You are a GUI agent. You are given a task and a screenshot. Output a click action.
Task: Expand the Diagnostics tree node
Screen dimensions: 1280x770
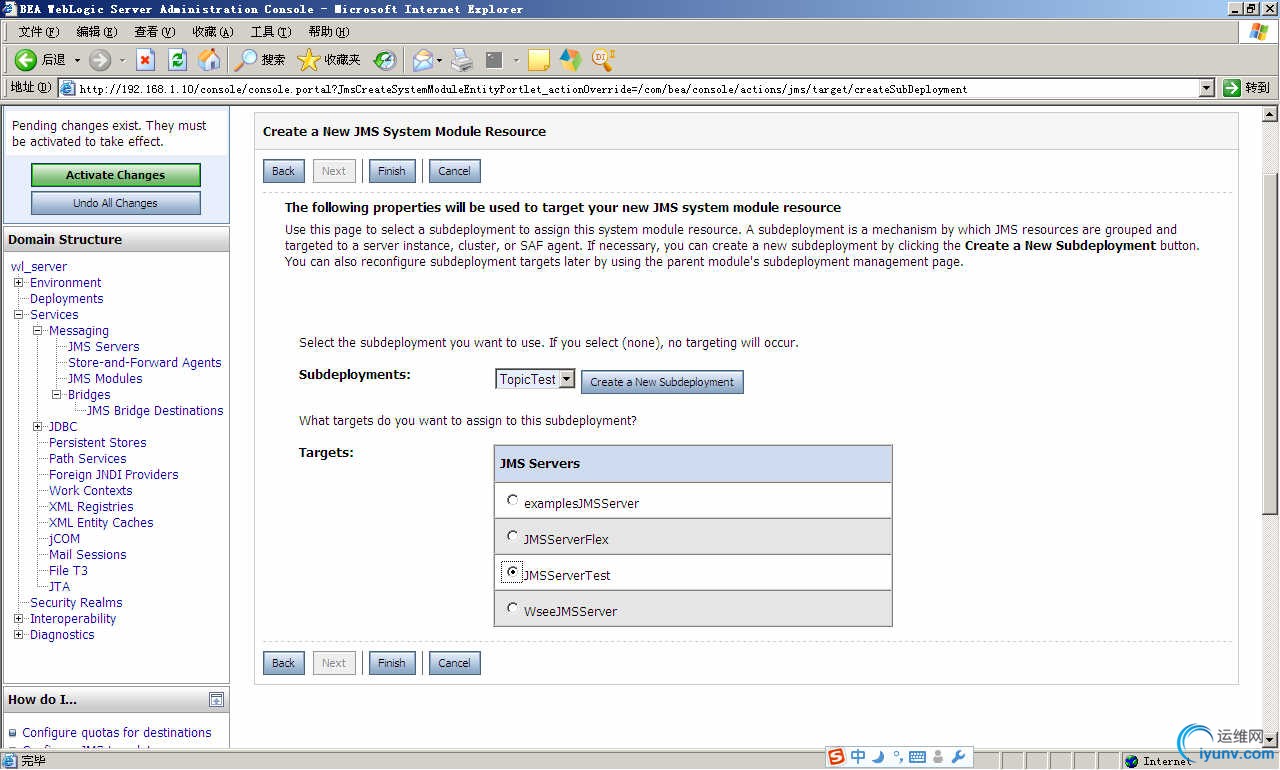coord(19,635)
